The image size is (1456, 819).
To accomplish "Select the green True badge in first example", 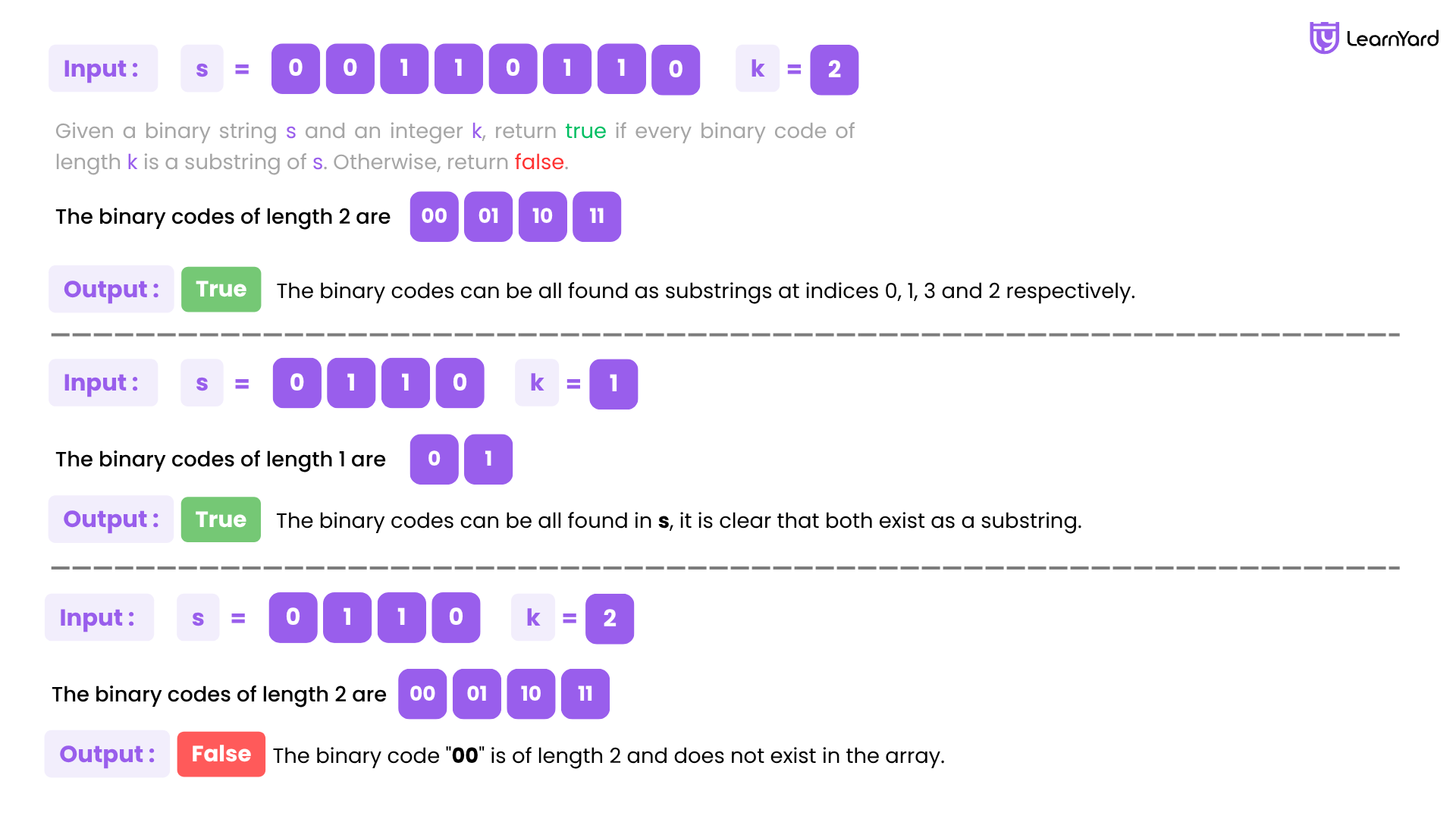I will pos(221,289).
